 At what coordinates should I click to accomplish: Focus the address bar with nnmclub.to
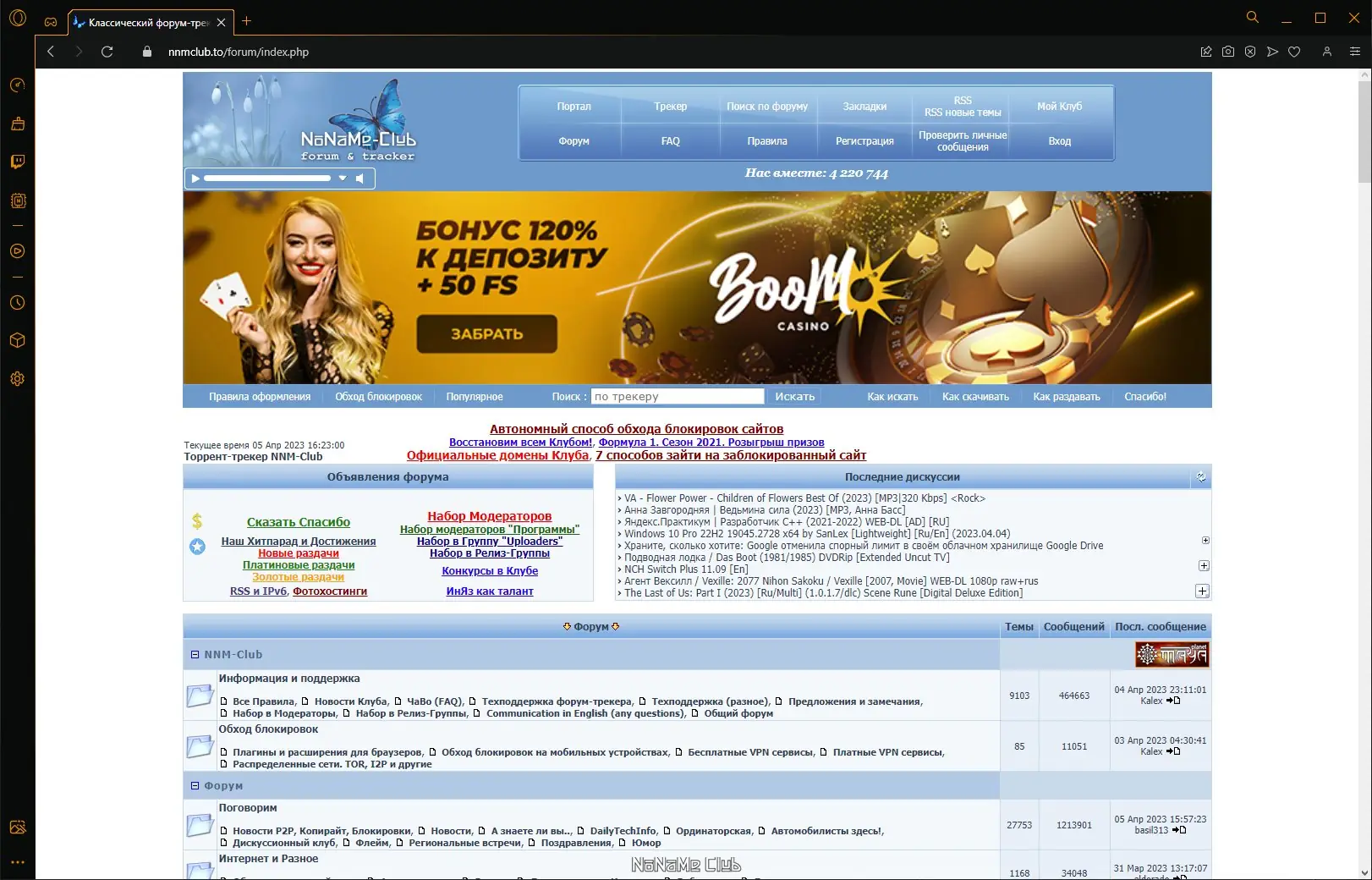coord(239,52)
